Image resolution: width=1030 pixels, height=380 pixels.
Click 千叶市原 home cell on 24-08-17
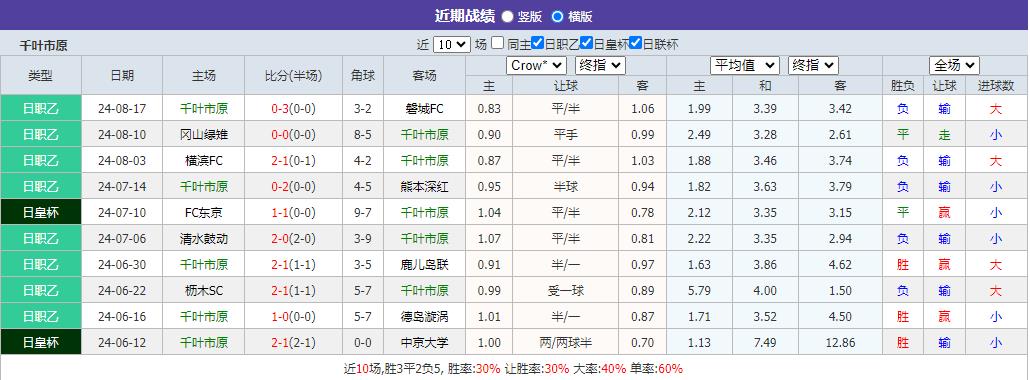click(204, 108)
